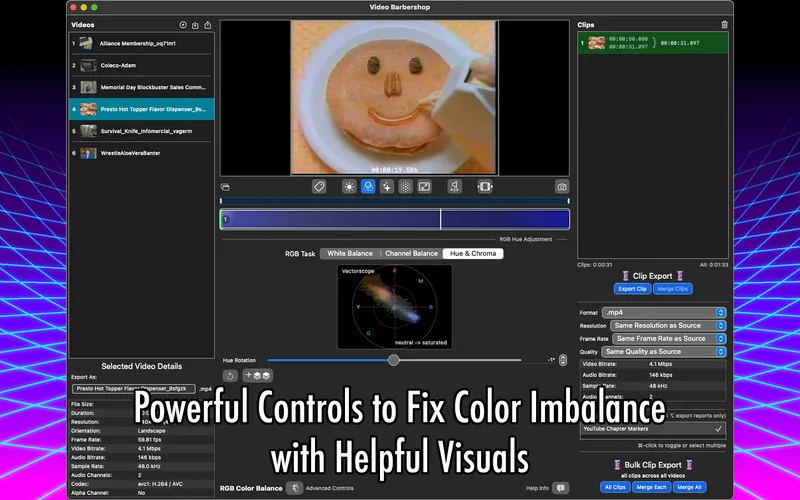The width and height of the screenshot is (800, 500).
Task: Open the Quality dropdown
Action: coord(663,352)
